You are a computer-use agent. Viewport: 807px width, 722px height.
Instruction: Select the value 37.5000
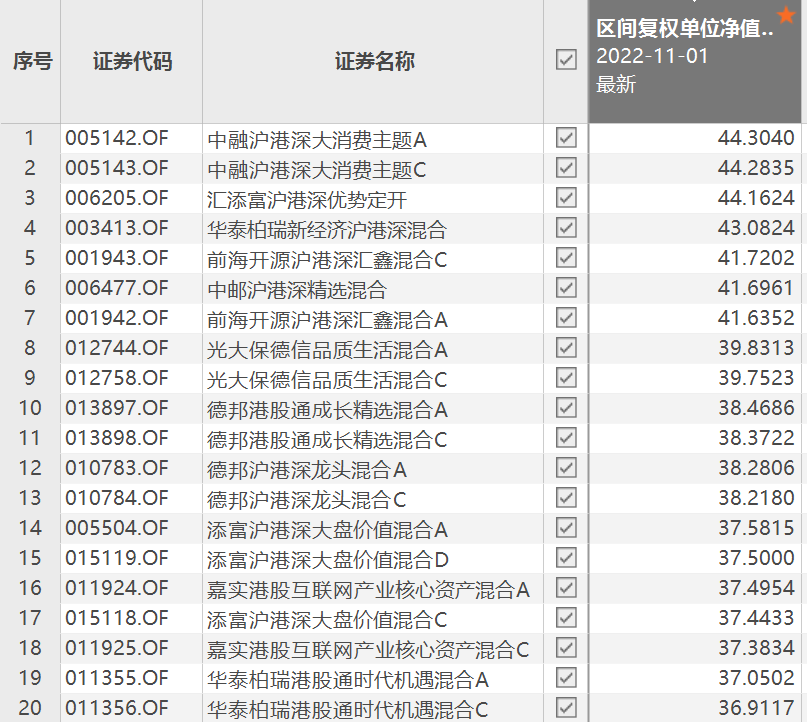(756, 558)
